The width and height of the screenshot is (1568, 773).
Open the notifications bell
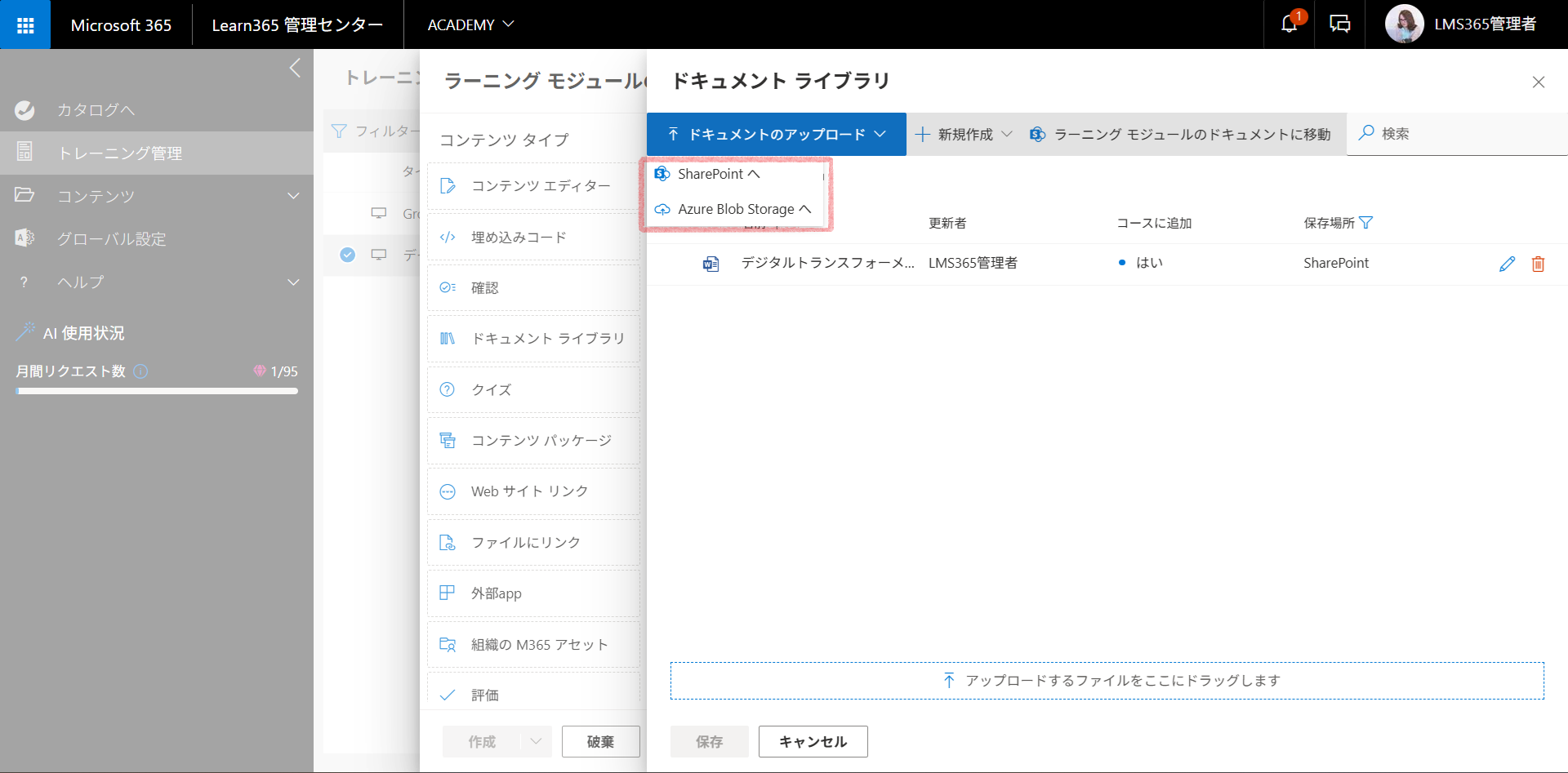click(1290, 24)
